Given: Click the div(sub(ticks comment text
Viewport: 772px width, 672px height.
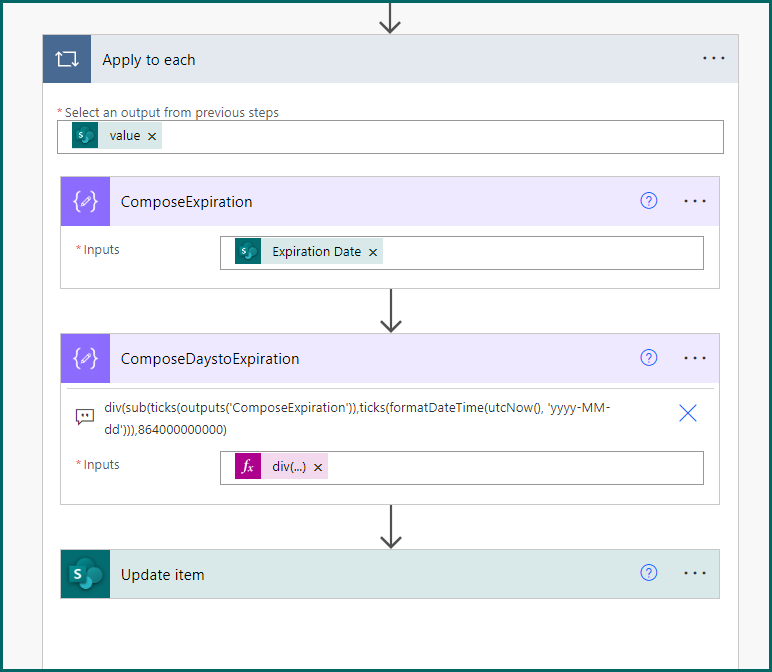Looking at the screenshot, I should coord(357,418).
